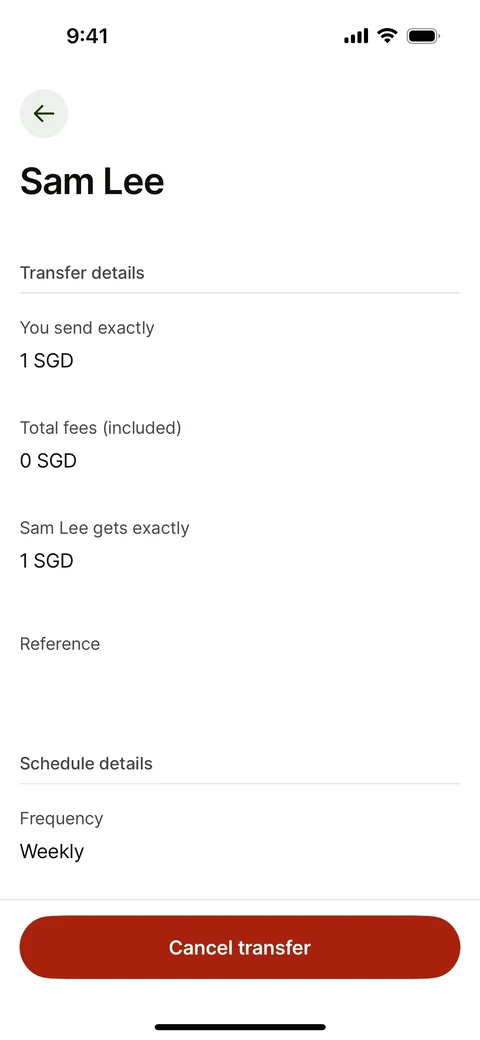
Task: Tap the Weekly frequency value
Action: [x=52, y=851]
